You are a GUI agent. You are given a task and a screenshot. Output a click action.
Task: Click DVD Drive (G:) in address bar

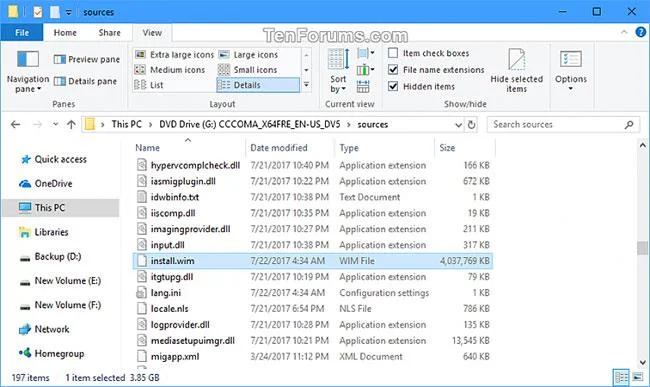[250, 124]
